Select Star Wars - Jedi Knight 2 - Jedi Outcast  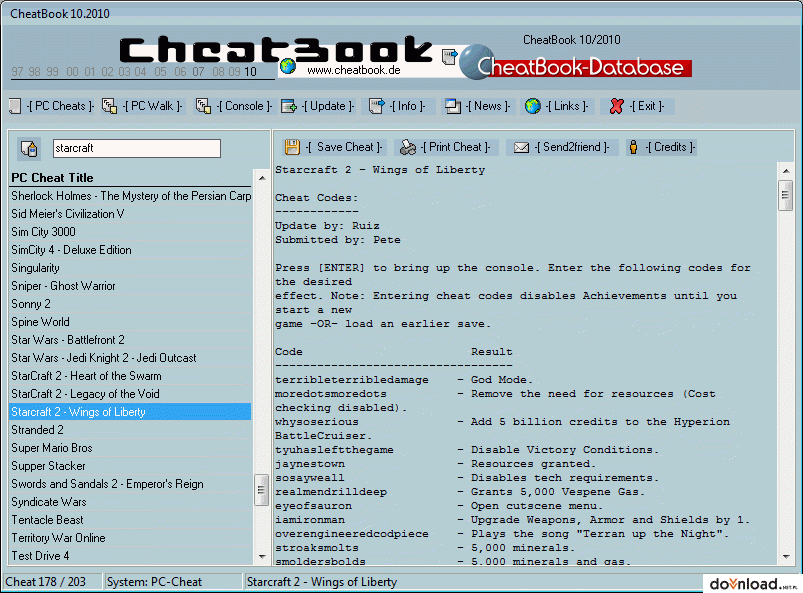pyautogui.click(x=131, y=358)
